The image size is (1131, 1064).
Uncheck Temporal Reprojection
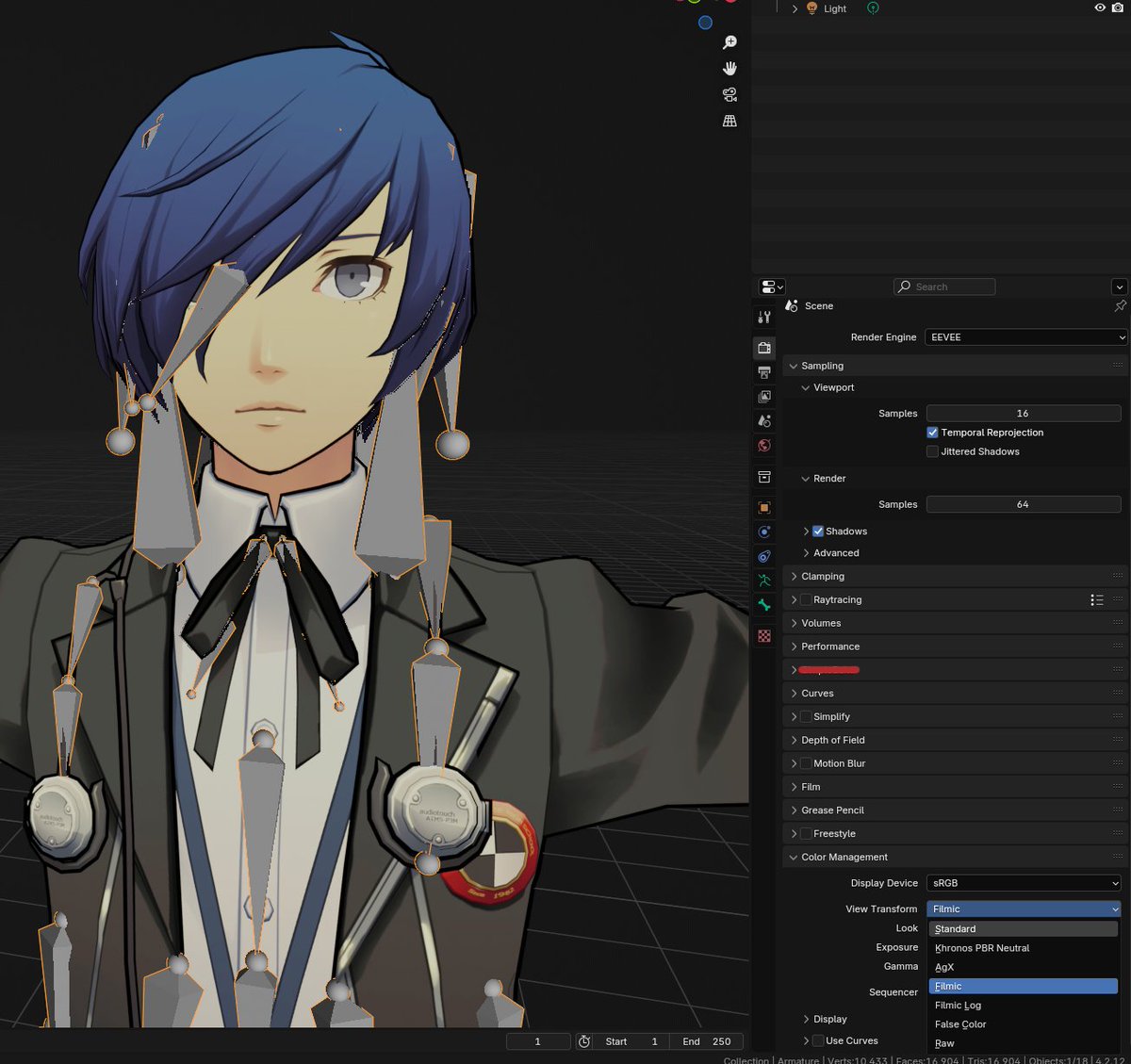pos(932,433)
